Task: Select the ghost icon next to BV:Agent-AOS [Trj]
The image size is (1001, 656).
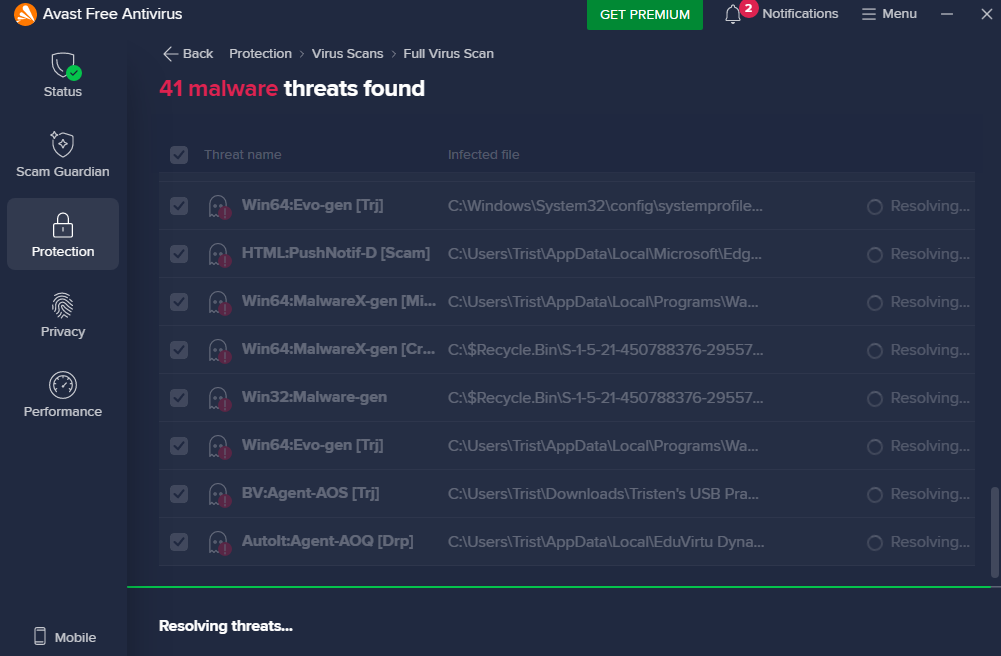Action: click(x=219, y=494)
